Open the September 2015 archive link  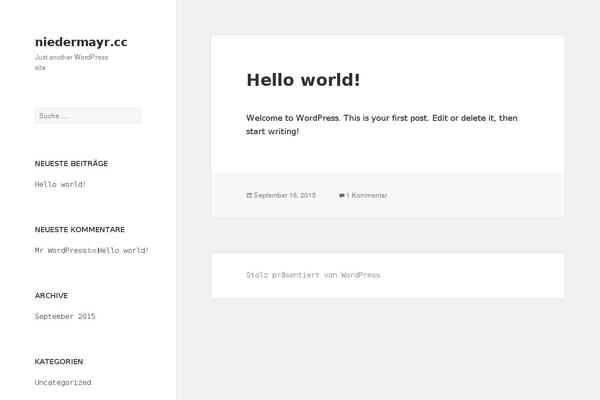[65, 316]
